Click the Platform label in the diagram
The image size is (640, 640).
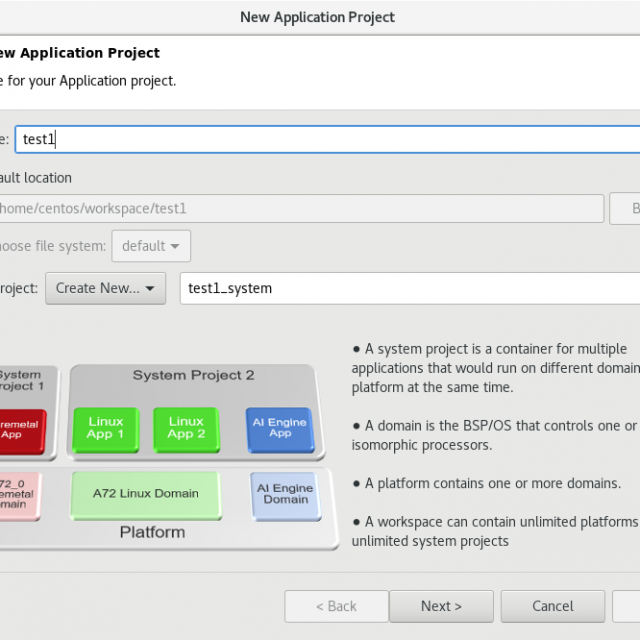point(152,532)
